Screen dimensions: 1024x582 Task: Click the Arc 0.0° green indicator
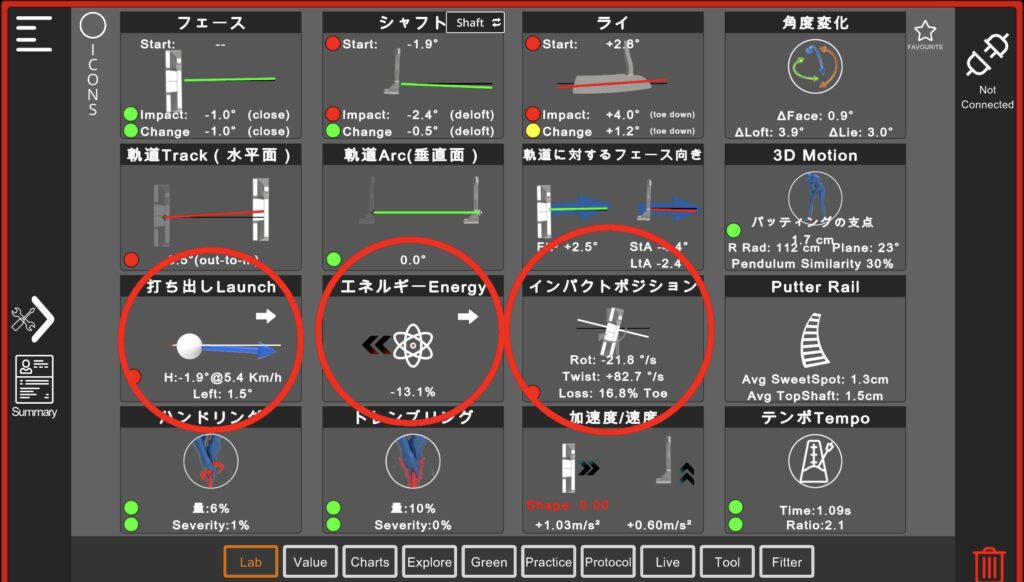click(334, 259)
